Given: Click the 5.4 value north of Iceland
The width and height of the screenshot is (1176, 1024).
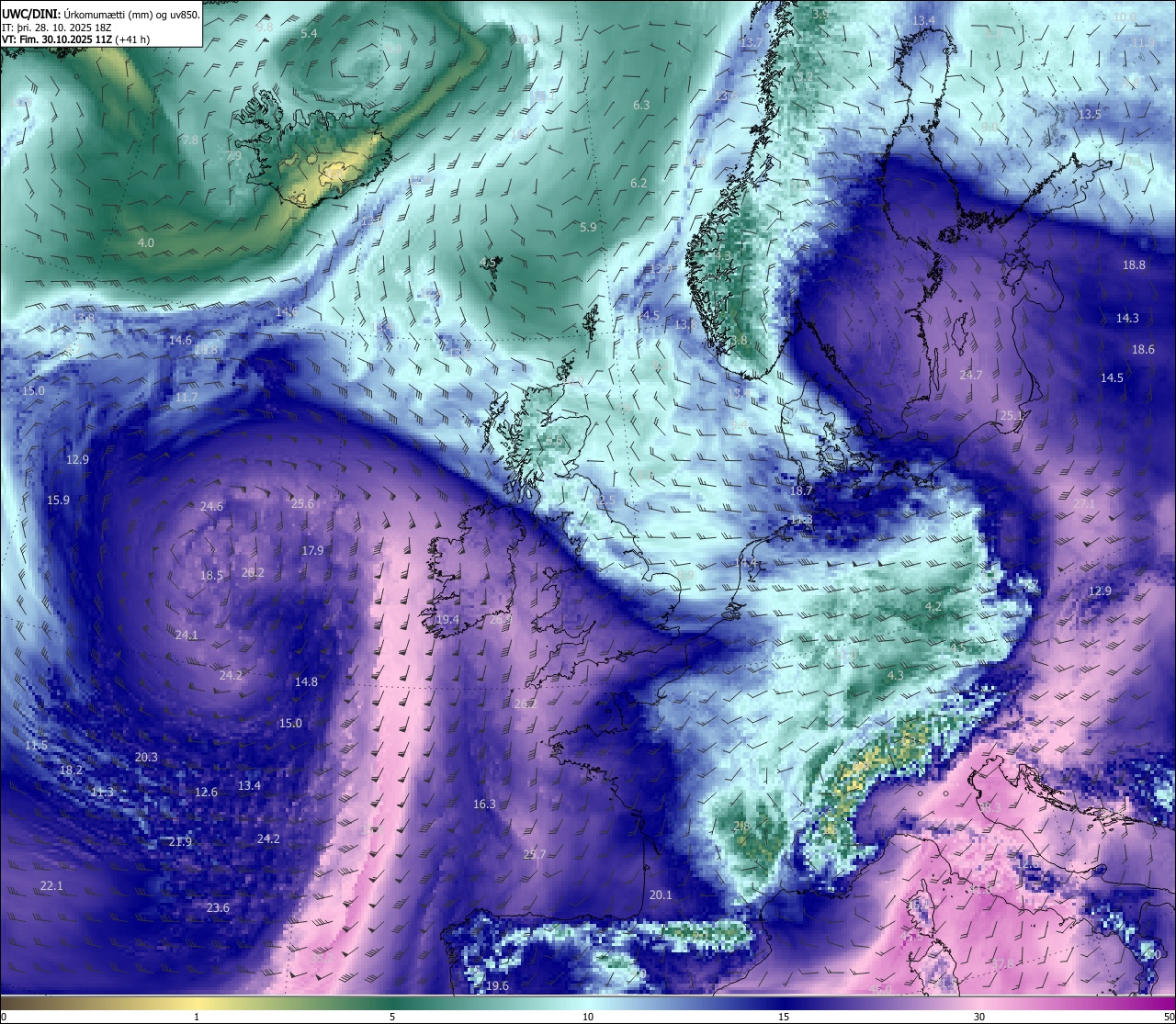Looking at the screenshot, I should pyautogui.click(x=309, y=33).
